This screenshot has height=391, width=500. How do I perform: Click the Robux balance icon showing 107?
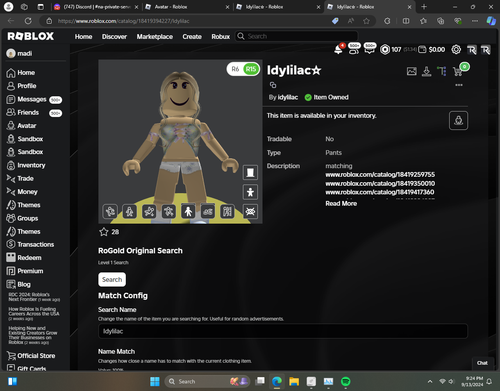pos(385,50)
